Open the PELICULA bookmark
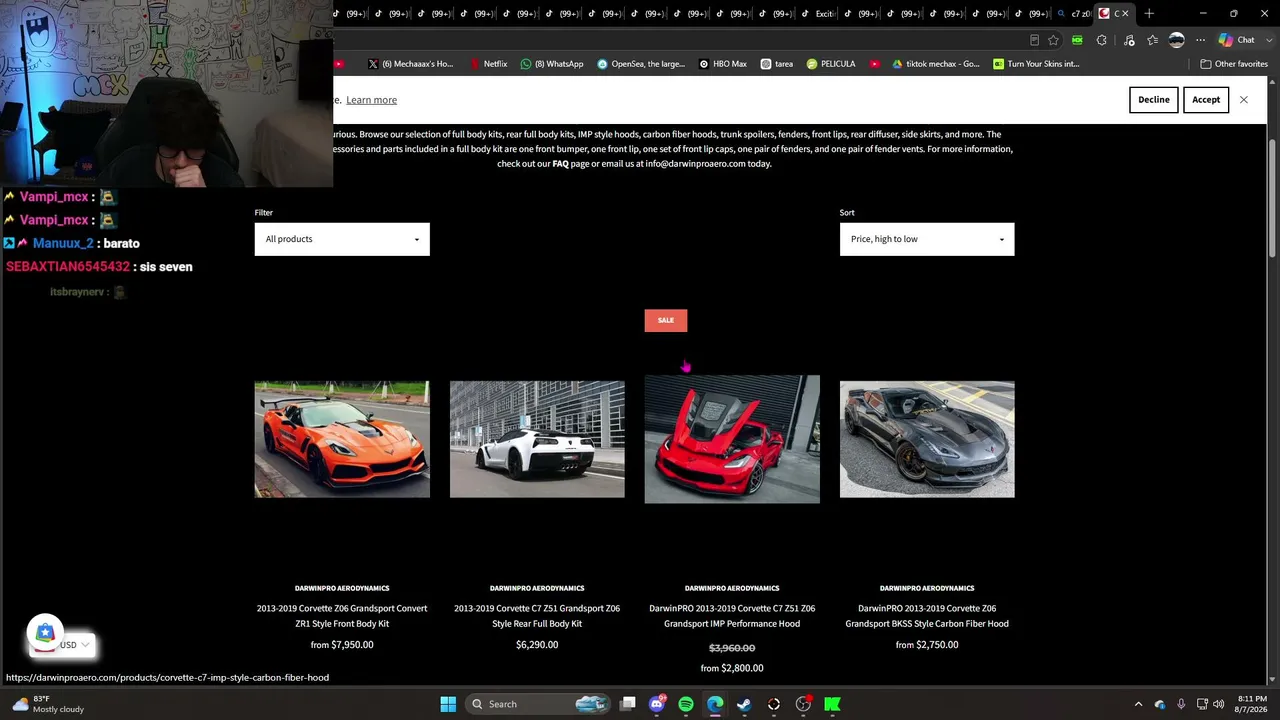The width and height of the screenshot is (1280, 720). click(831, 64)
